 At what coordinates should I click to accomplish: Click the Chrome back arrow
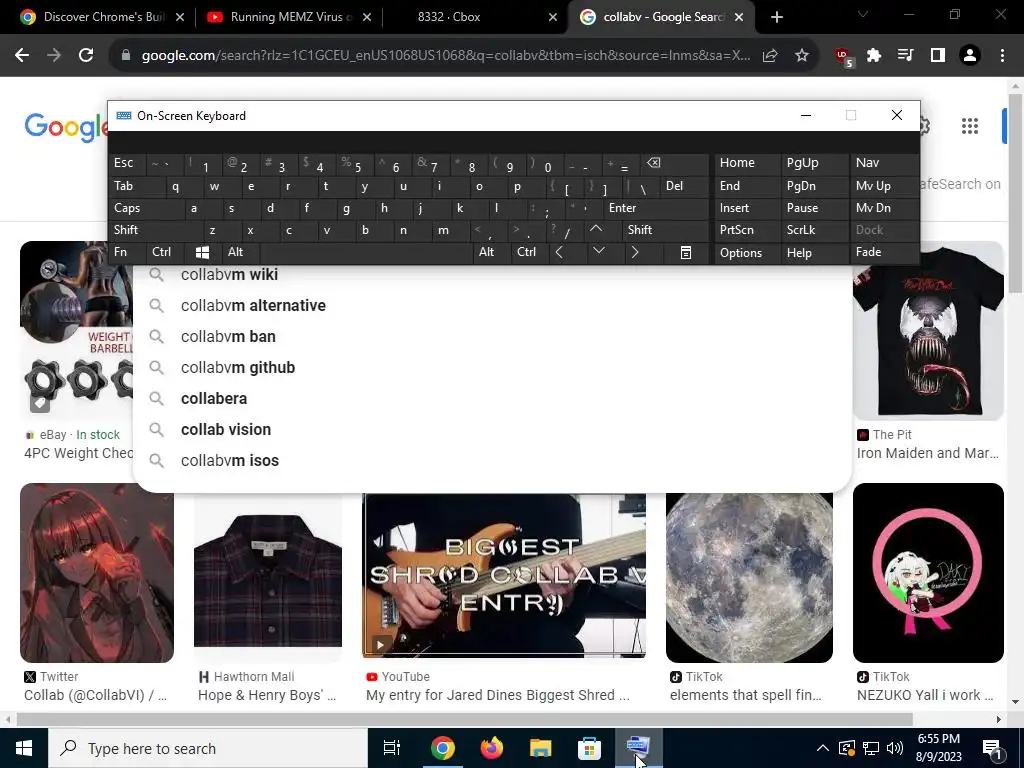(x=22, y=56)
